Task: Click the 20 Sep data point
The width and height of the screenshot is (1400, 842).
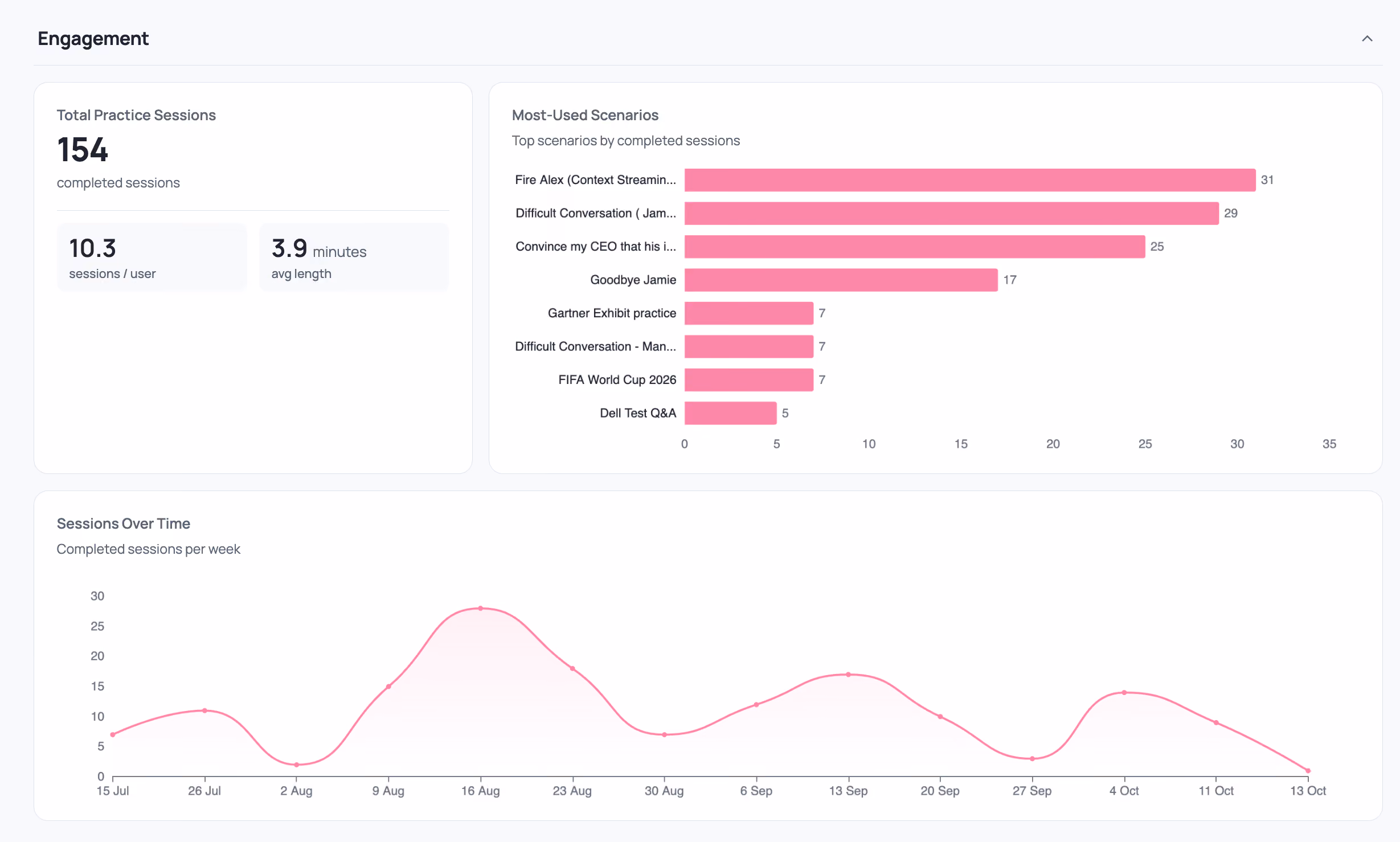Action: pyautogui.click(x=940, y=717)
